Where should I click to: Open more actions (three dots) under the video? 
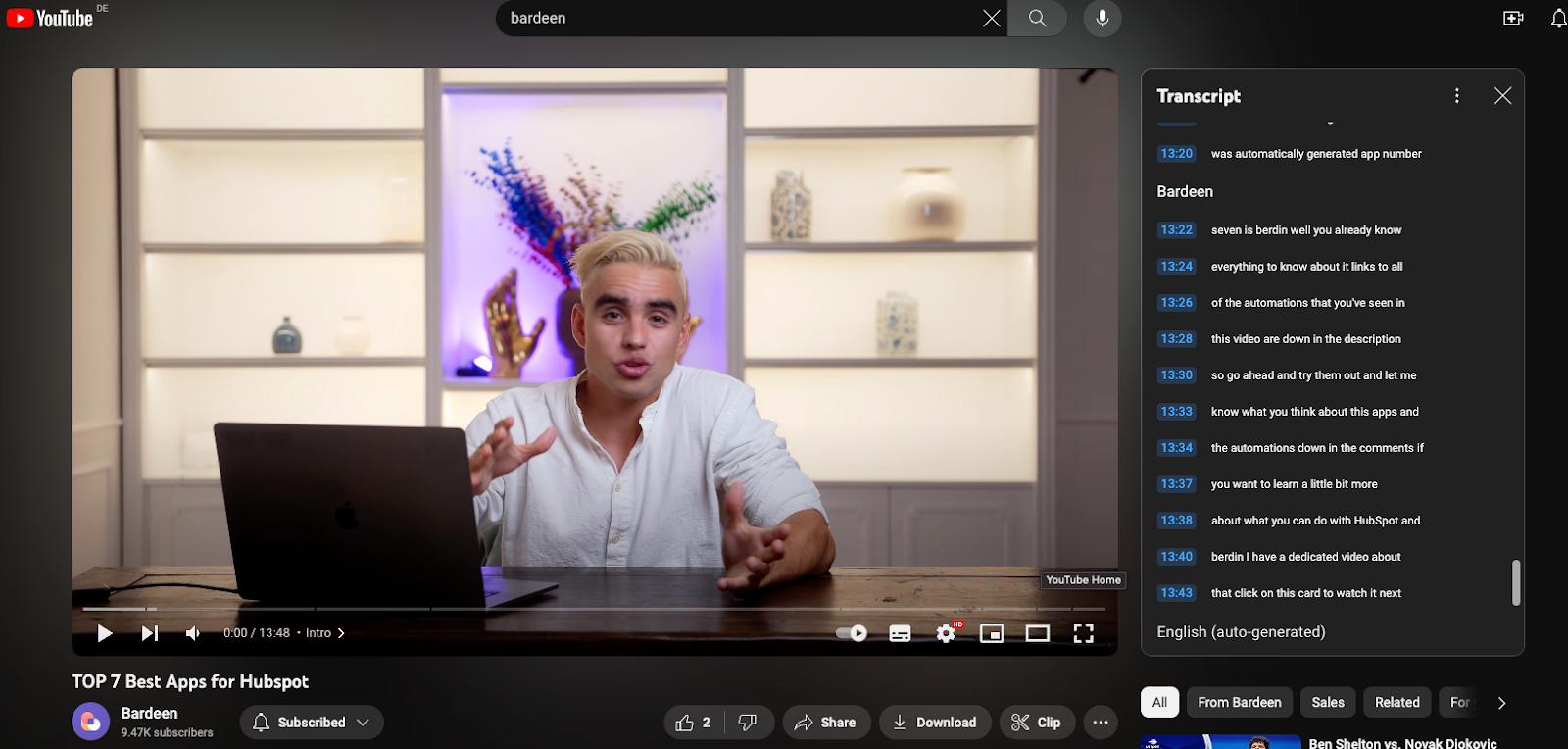click(x=1101, y=723)
